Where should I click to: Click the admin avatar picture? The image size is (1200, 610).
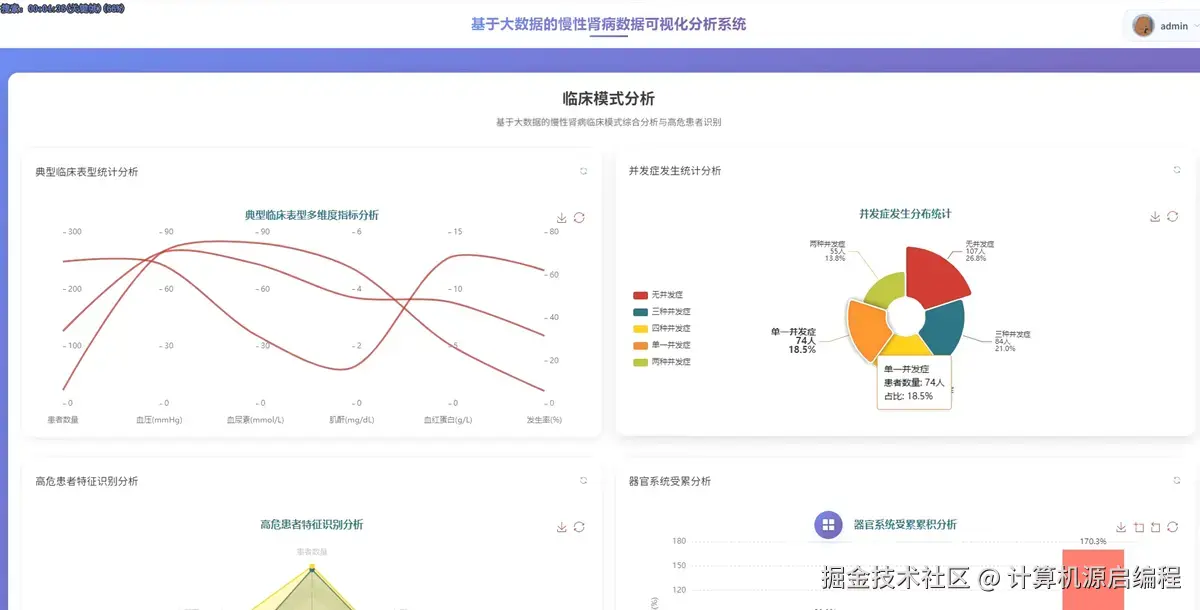point(1143,26)
